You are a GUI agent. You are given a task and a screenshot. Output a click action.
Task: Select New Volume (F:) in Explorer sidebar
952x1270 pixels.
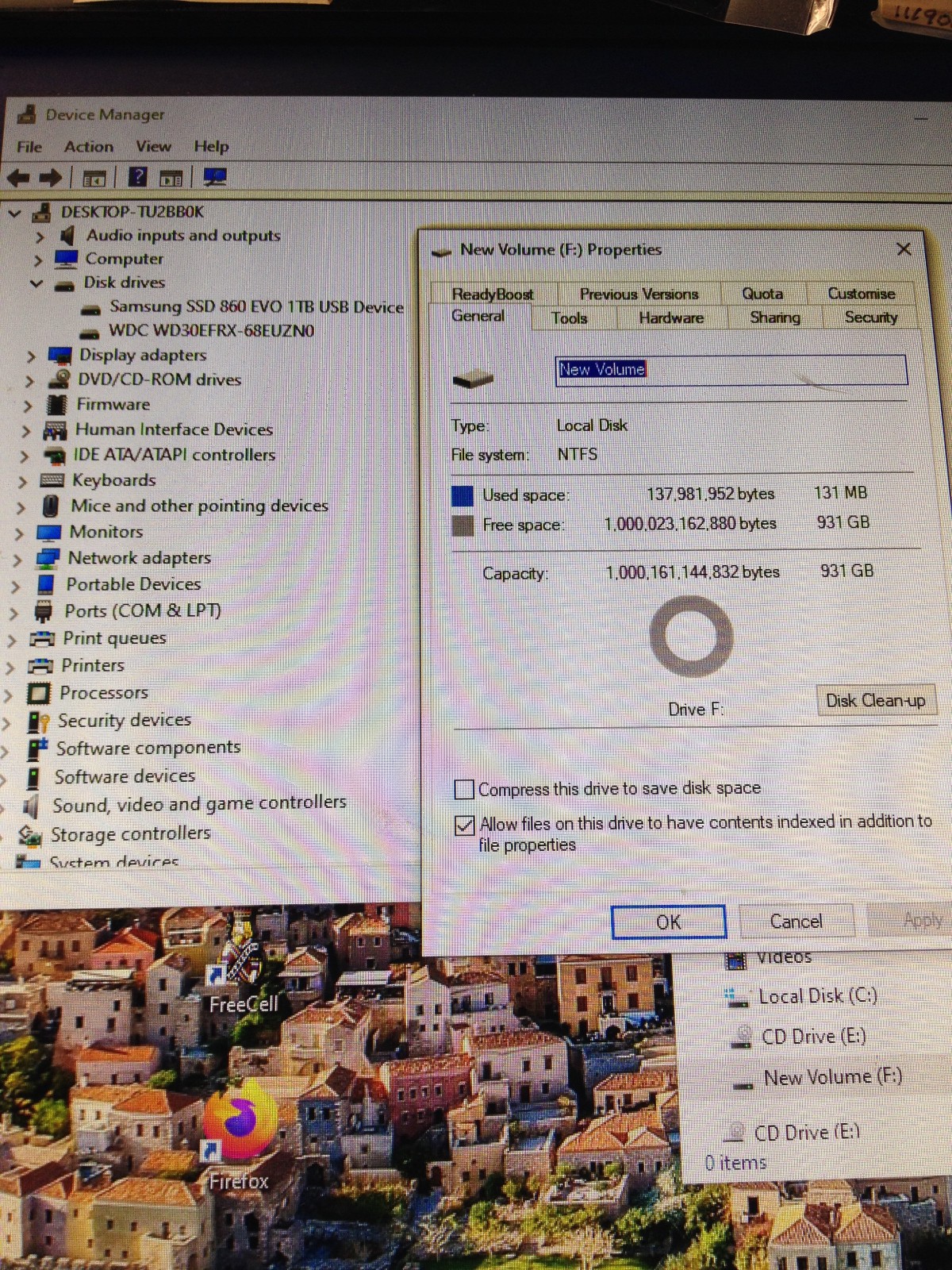(x=833, y=1078)
